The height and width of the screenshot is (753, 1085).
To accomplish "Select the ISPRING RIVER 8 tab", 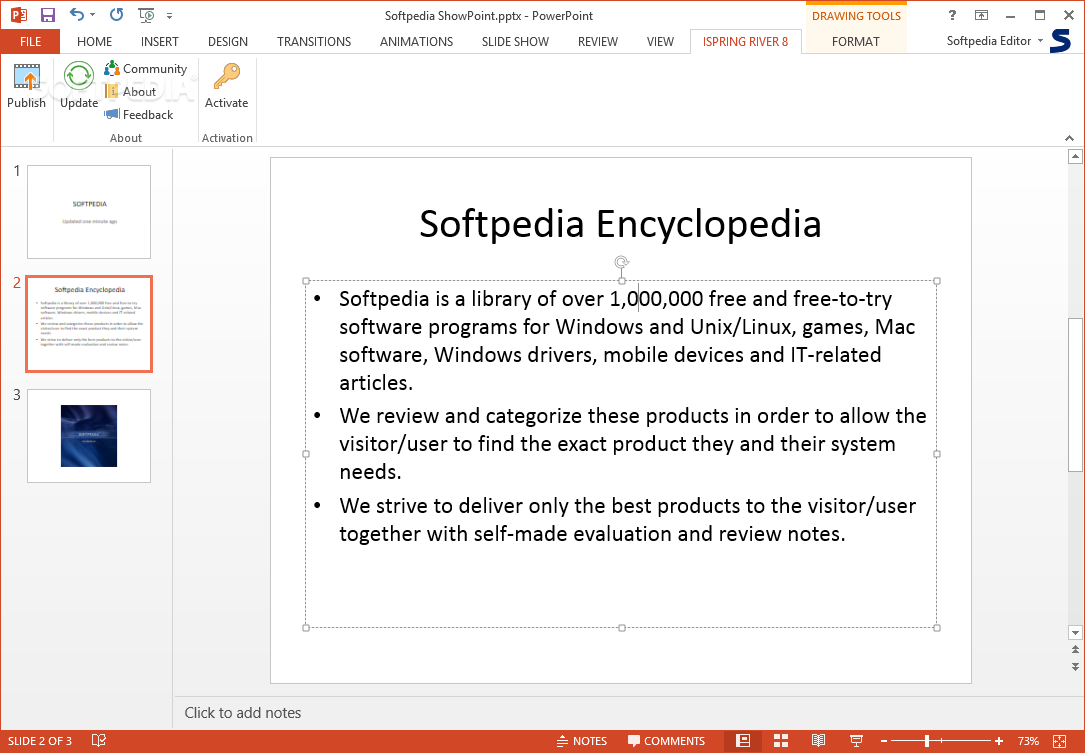I will point(745,42).
